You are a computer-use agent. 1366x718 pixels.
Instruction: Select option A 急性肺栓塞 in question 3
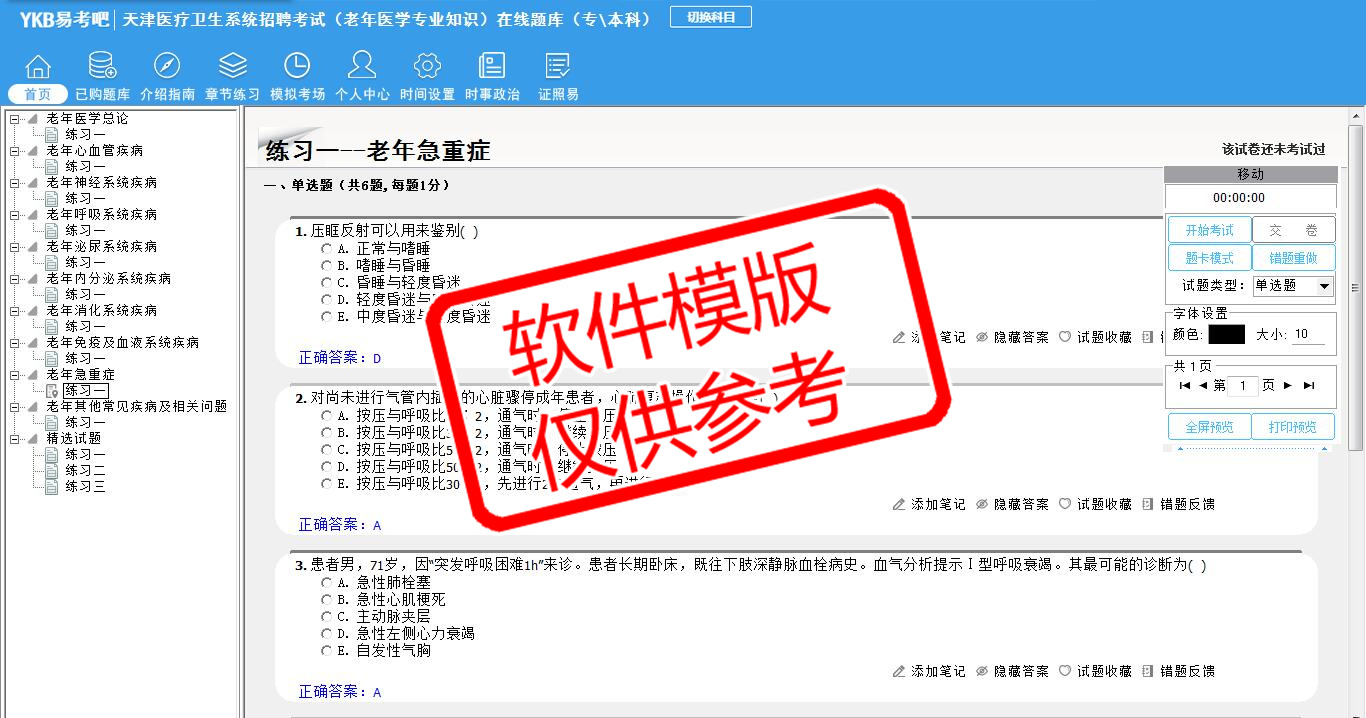tap(326, 582)
